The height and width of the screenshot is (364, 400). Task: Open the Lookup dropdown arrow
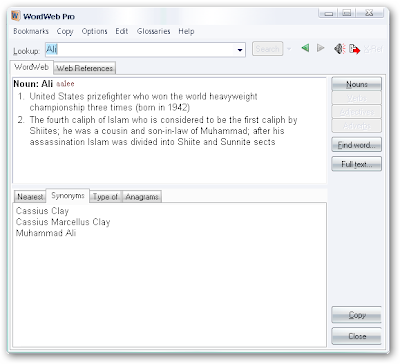click(240, 50)
